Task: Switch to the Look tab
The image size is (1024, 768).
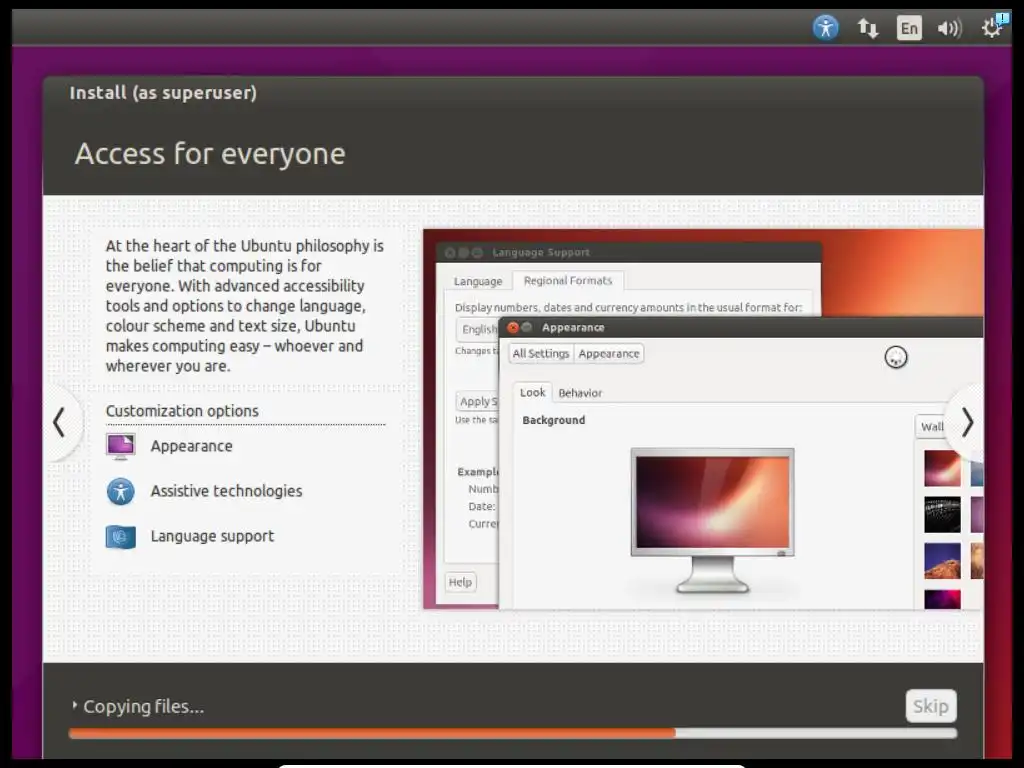Action: [x=532, y=392]
